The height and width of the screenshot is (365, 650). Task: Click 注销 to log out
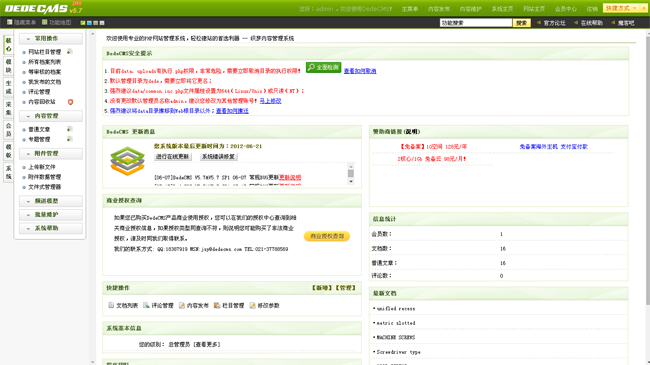point(592,9)
